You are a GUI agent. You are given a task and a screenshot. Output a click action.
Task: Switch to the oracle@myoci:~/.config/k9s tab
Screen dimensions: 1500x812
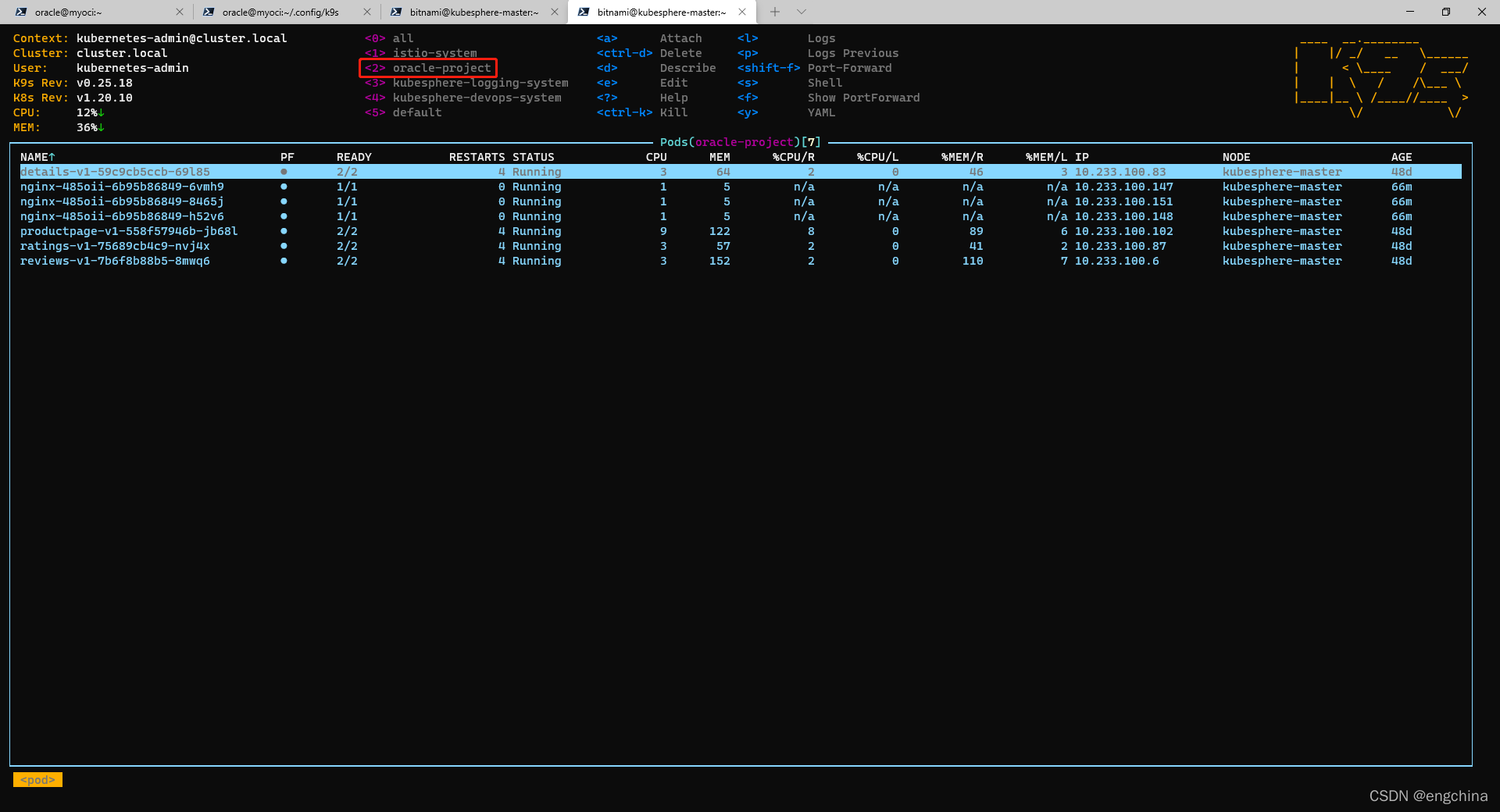point(281,12)
